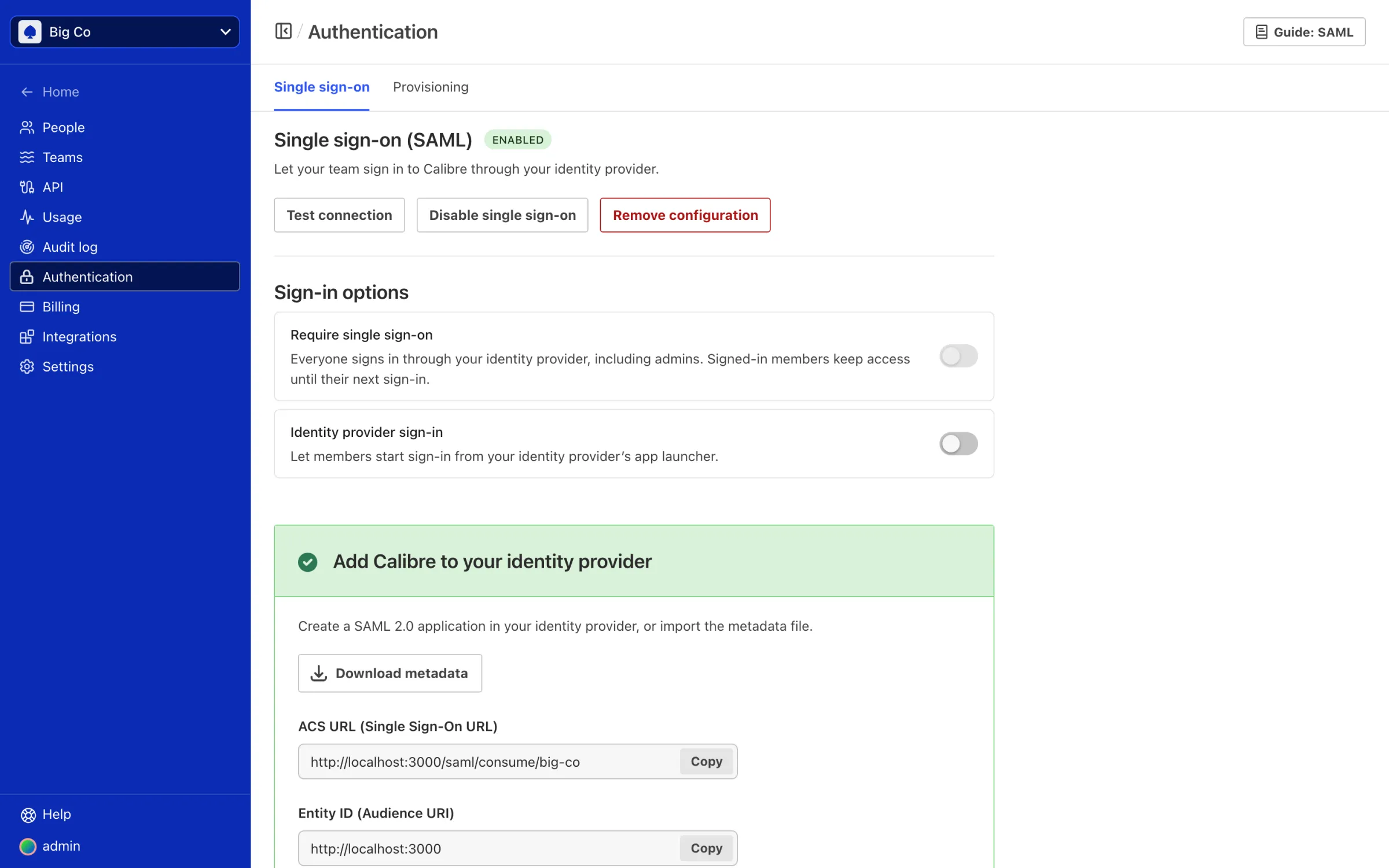Click the Remove configuration button
This screenshot has height=868, width=1389.
(x=685, y=215)
